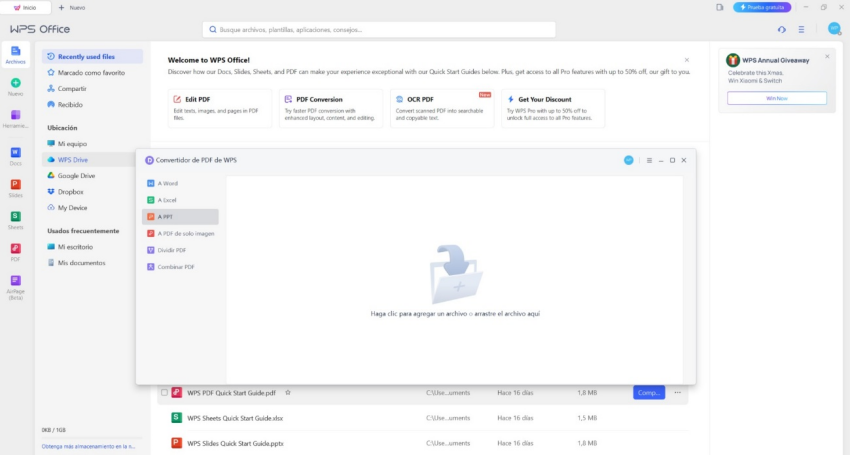Open the main hamburger menu in header

coord(801,29)
